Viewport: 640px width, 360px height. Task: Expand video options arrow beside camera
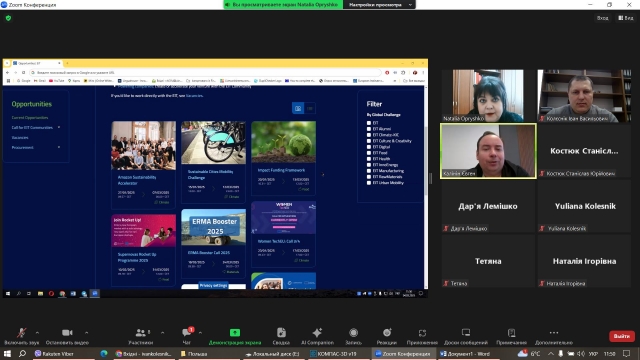pyautogui.click(x=87, y=333)
